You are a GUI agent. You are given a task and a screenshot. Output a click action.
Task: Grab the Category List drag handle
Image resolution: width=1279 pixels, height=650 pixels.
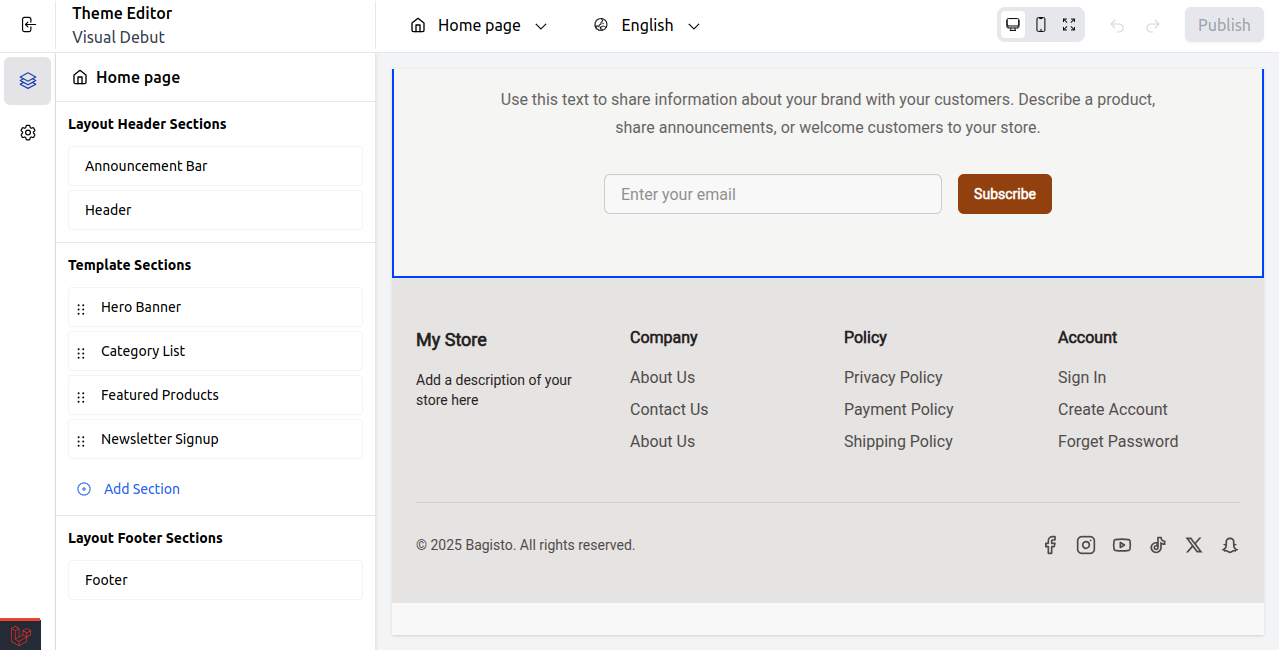[81, 353]
